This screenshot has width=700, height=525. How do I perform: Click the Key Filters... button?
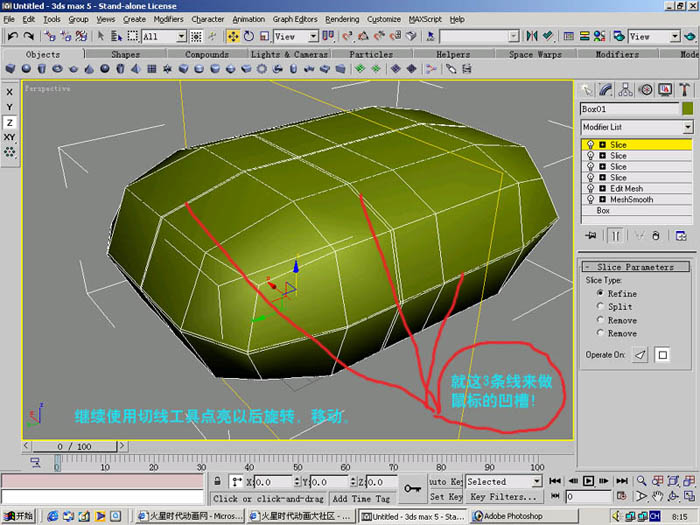click(x=503, y=496)
